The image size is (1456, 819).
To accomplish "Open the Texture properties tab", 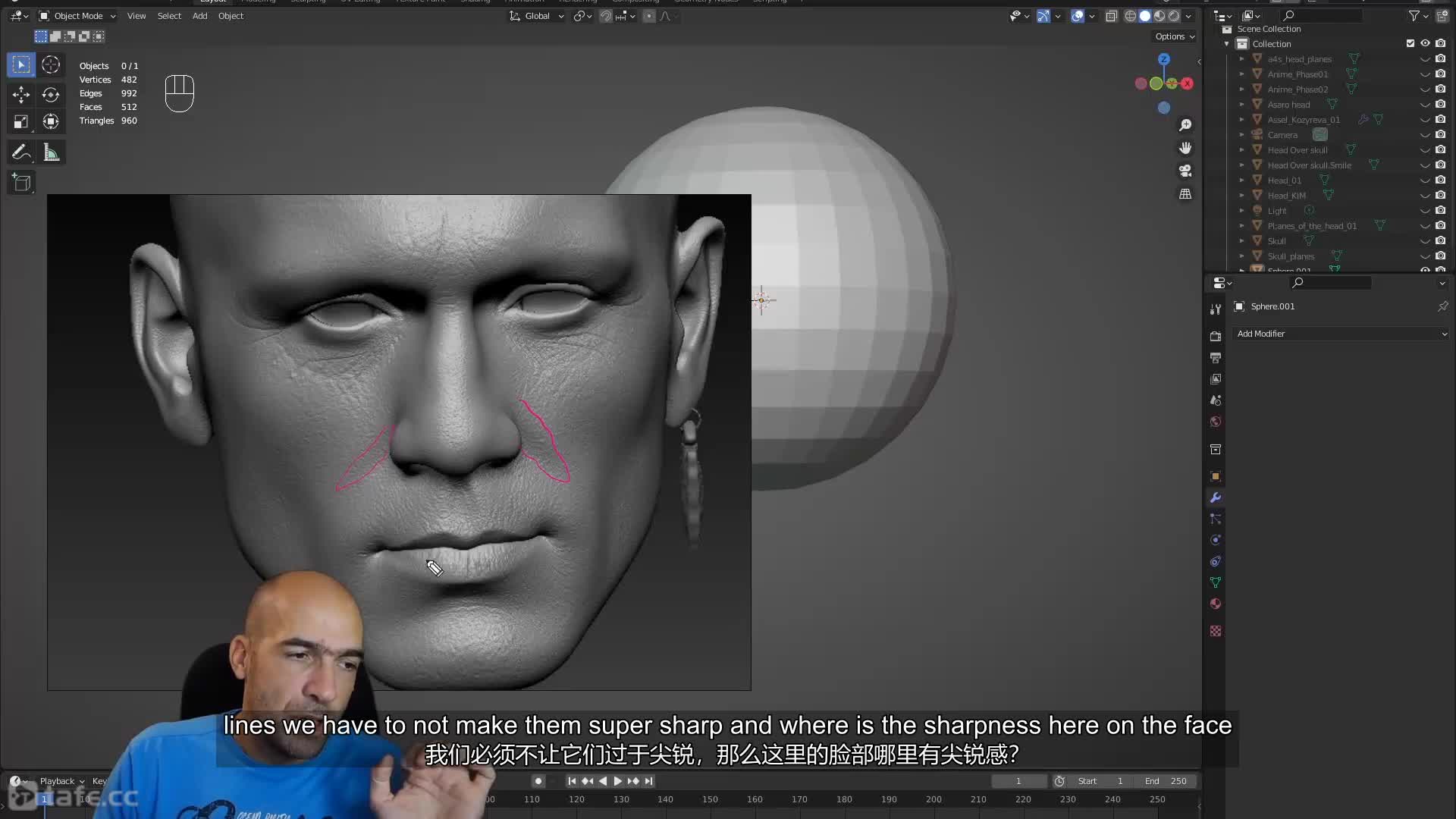I will (x=1216, y=631).
